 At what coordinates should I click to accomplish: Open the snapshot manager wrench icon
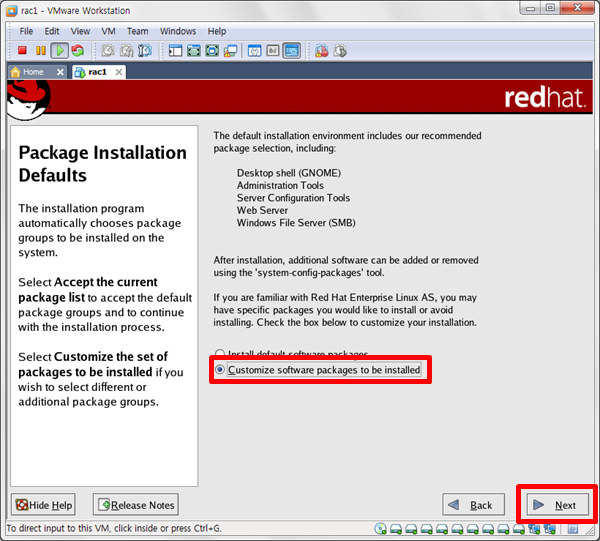pyautogui.click(x=145, y=51)
